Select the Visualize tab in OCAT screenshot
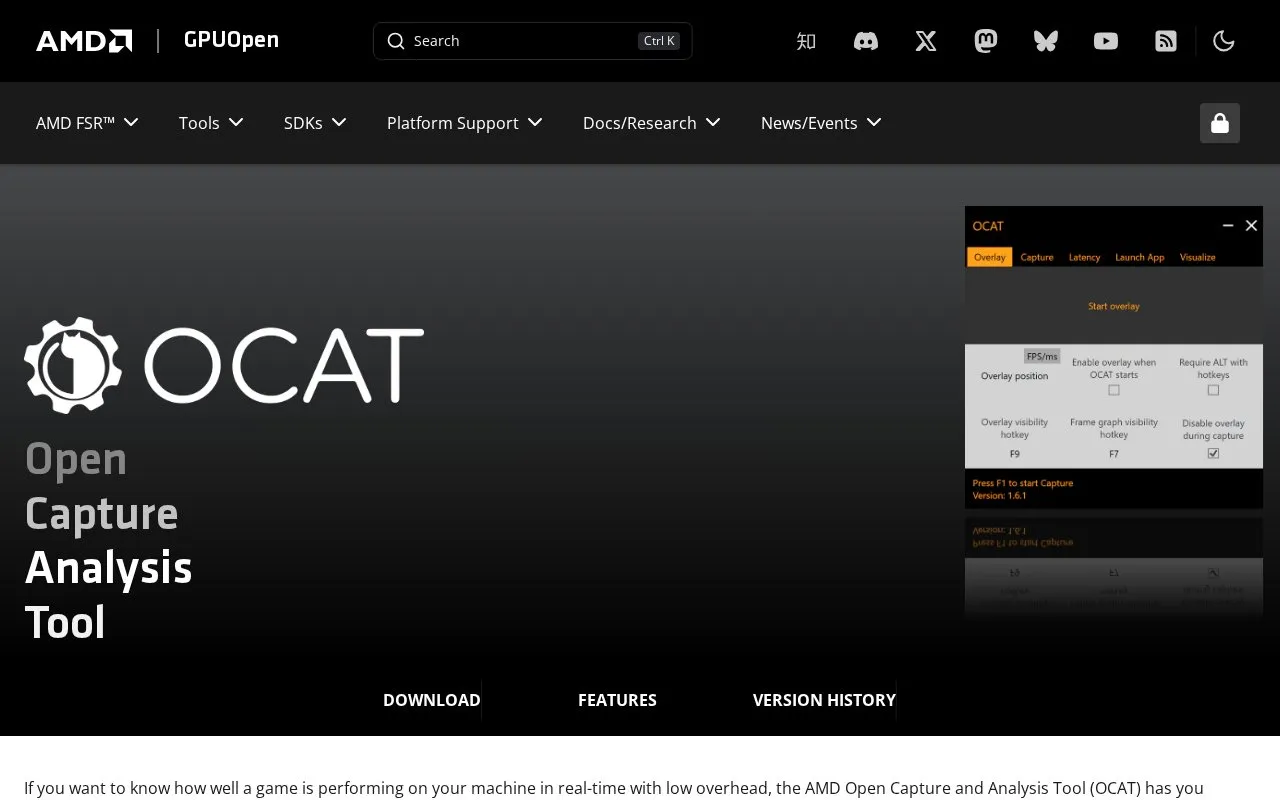The width and height of the screenshot is (1280, 800). 1197,257
